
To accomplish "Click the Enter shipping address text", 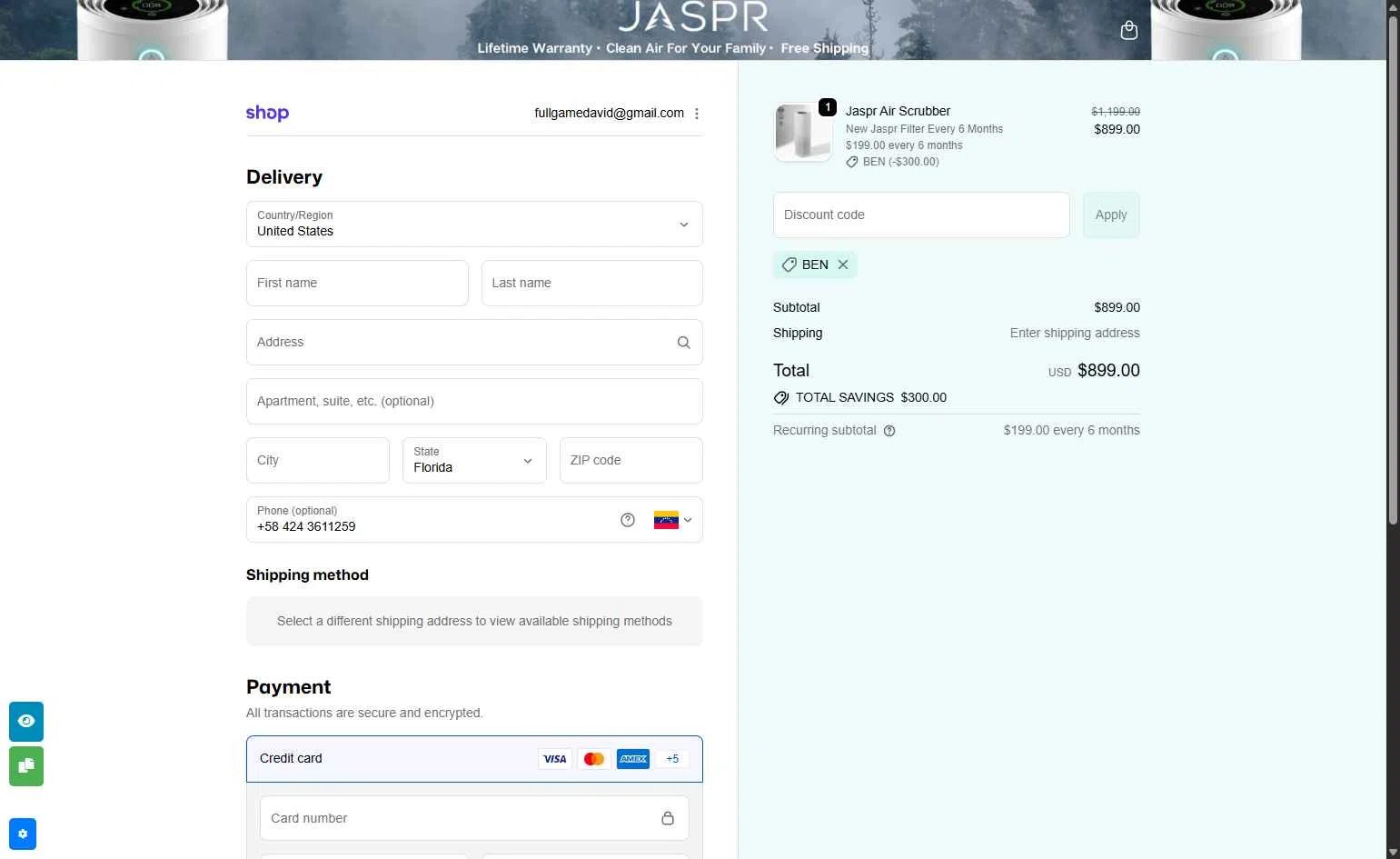I will pyautogui.click(x=1075, y=334).
